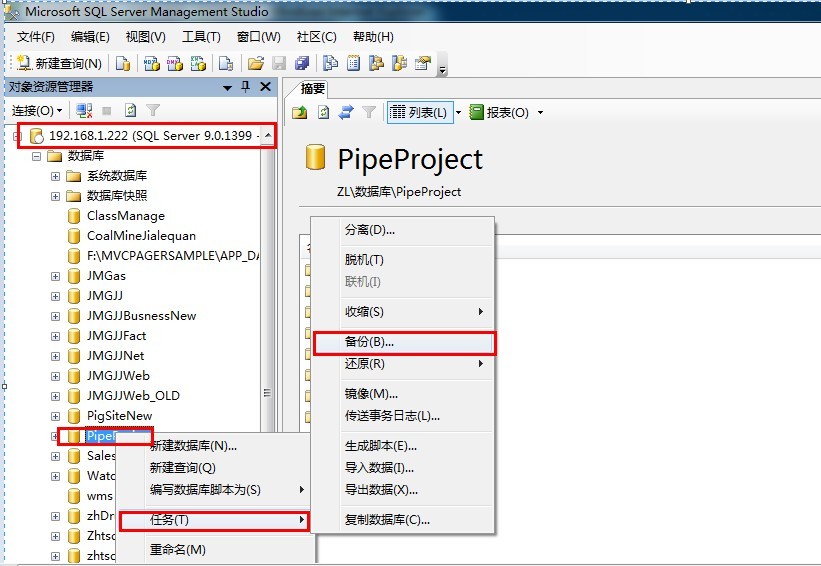Image resolution: width=821 pixels, height=566 pixels.
Task: Expand the JMGJJBusnessNew database node
Action: point(56,316)
